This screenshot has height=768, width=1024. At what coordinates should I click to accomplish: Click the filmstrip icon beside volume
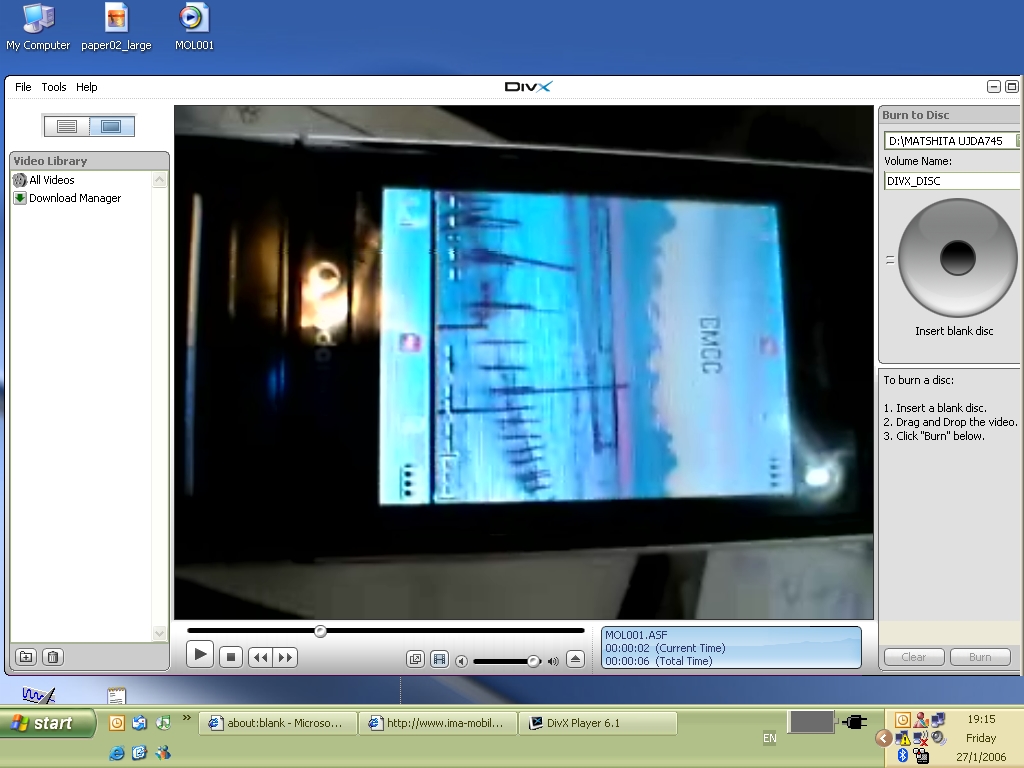[439, 659]
